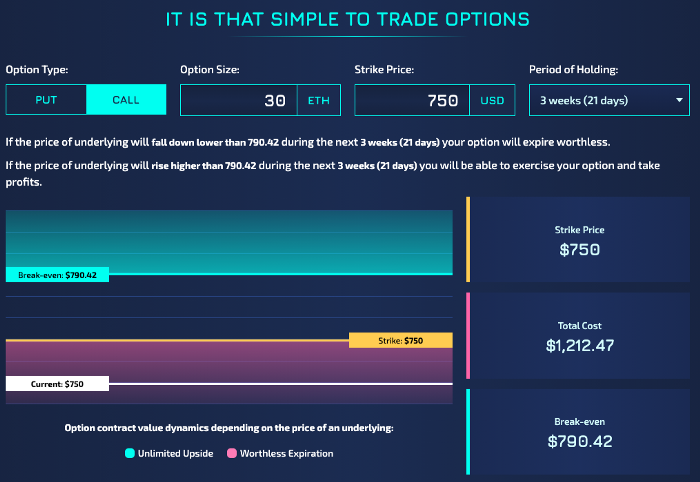The width and height of the screenshot is (700, 482).
Task: Select the PUT option type
Action: [46, 100]
